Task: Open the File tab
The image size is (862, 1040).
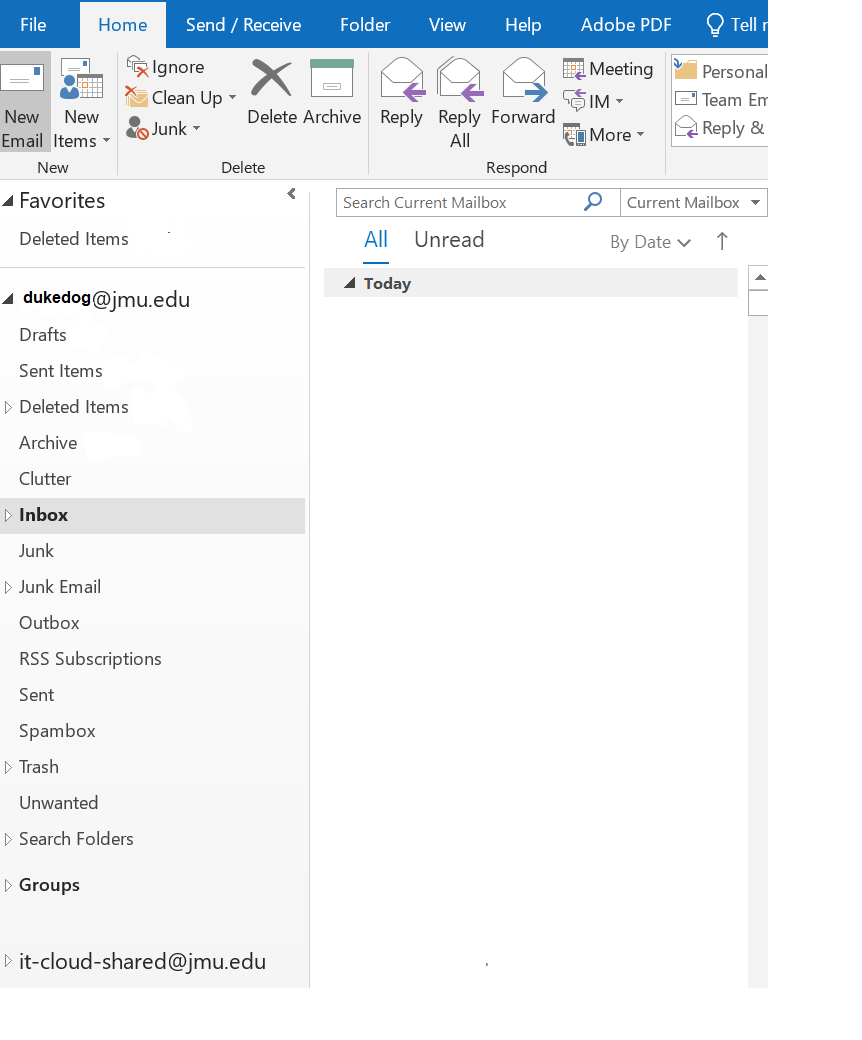Action: pos(33,25)
